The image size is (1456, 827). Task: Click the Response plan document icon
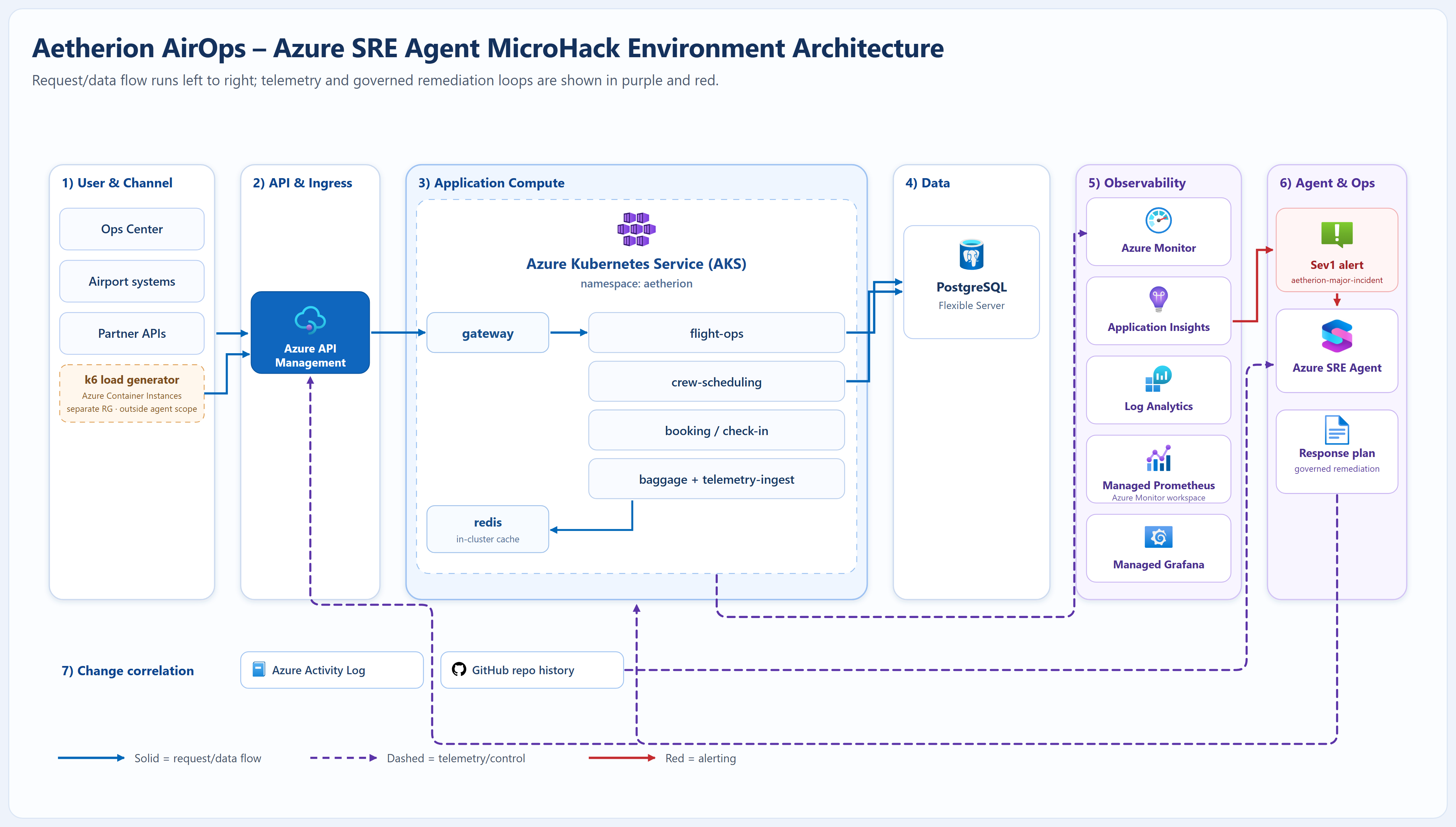(1337, 429)
